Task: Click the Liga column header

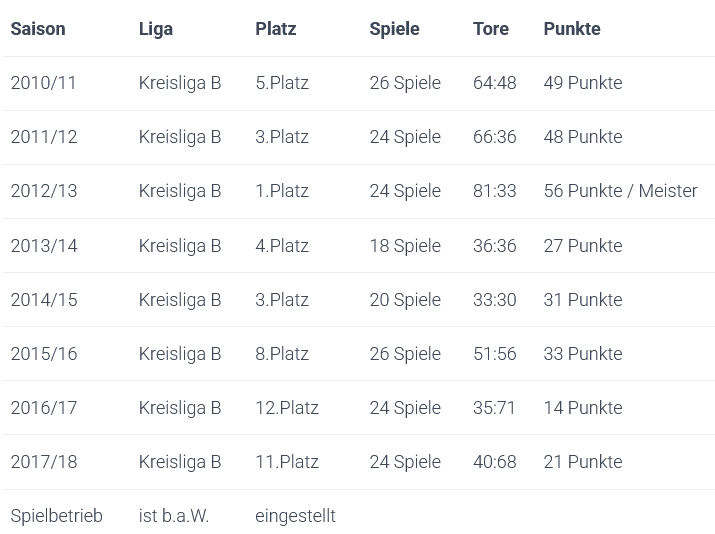Action: pos(155,29)
